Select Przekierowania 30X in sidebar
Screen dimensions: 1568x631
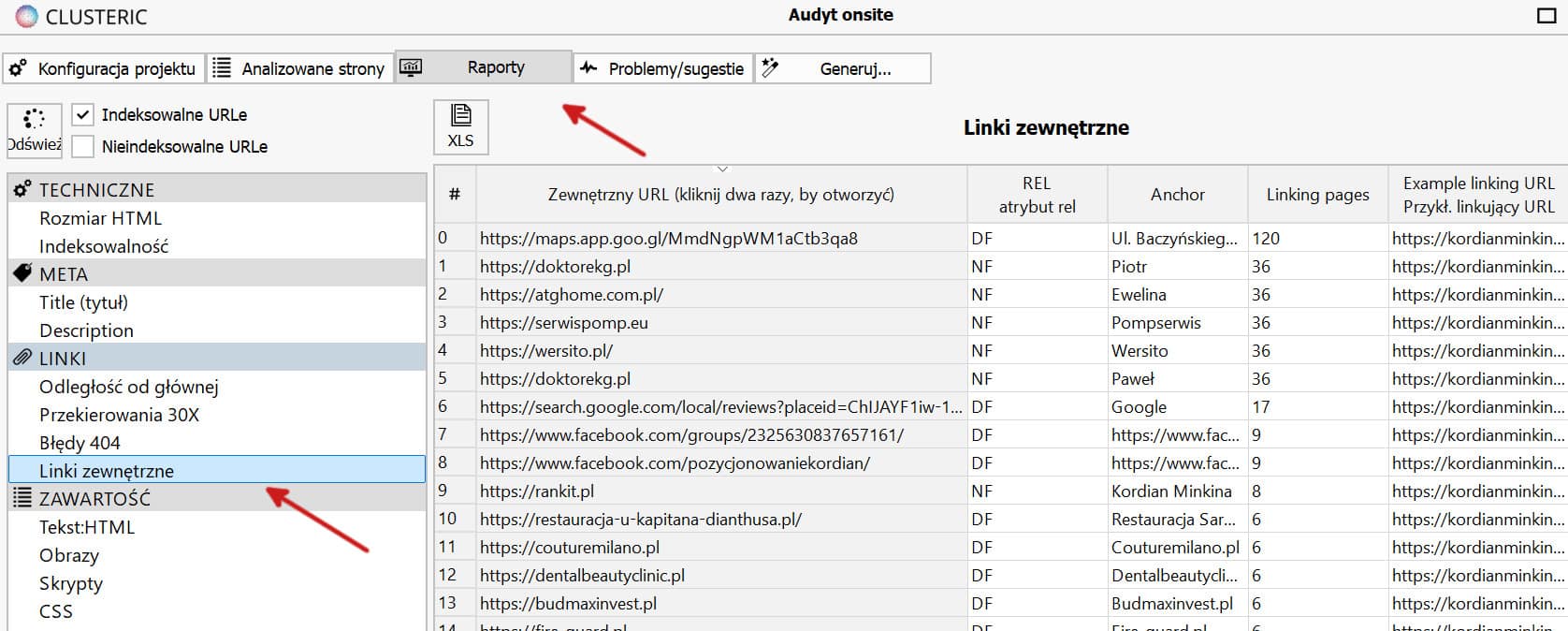(x=119, y=414)
